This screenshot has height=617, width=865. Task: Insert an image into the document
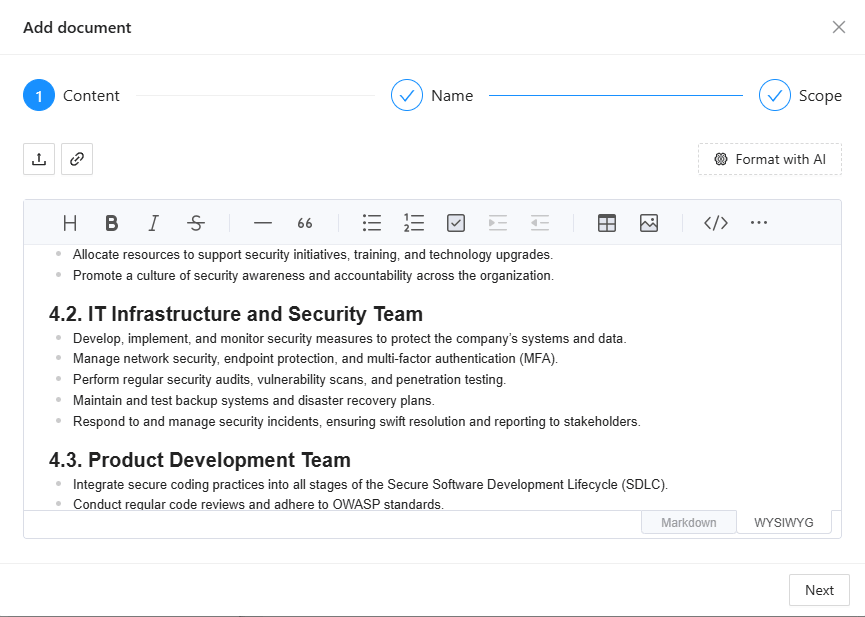tap(649, 222)
